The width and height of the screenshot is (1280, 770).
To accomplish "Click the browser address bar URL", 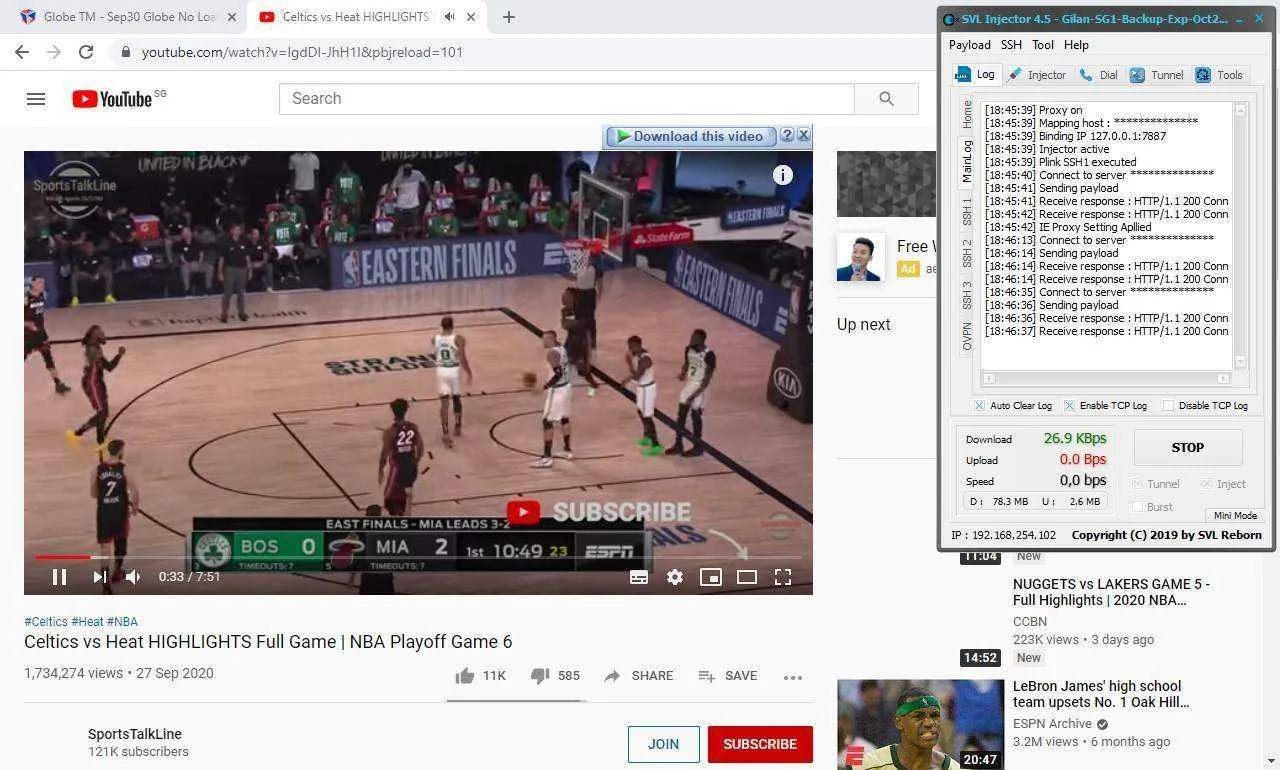I will tap(302, 52).
